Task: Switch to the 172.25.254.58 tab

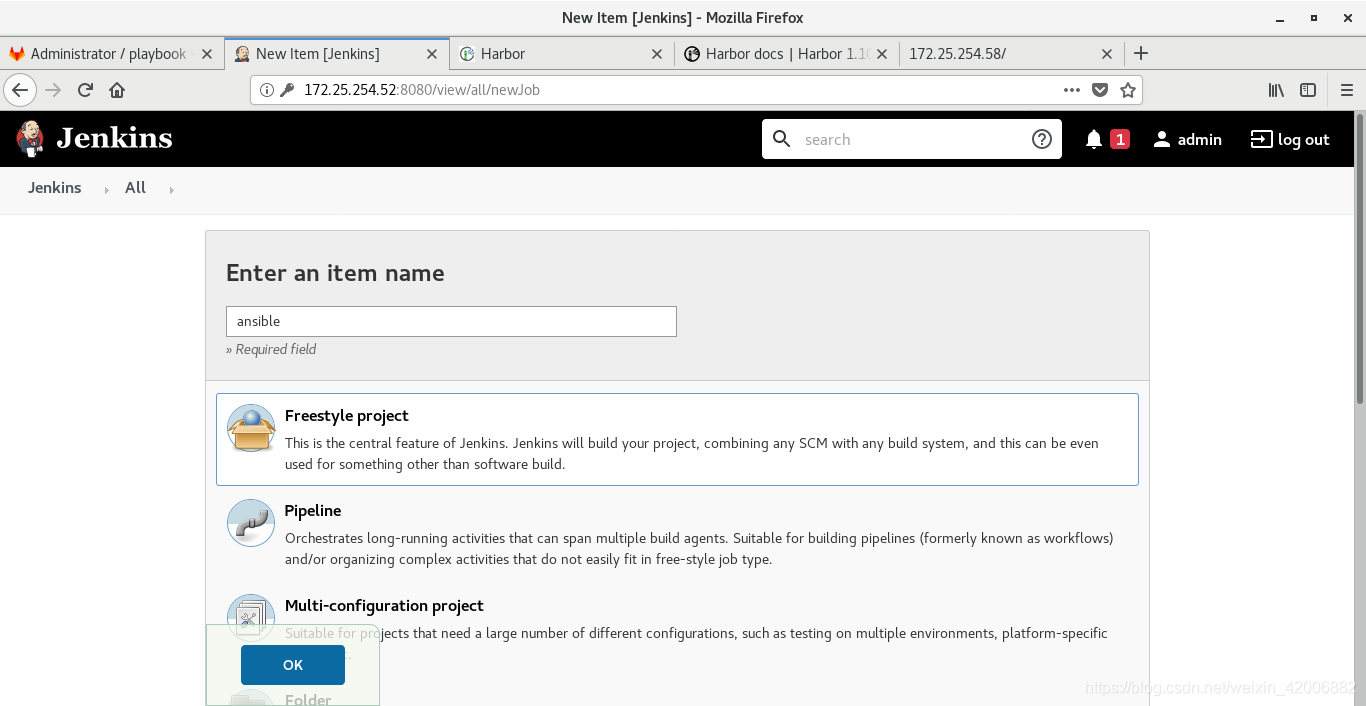Action: pyautogui.click(x=1011, y=54)
